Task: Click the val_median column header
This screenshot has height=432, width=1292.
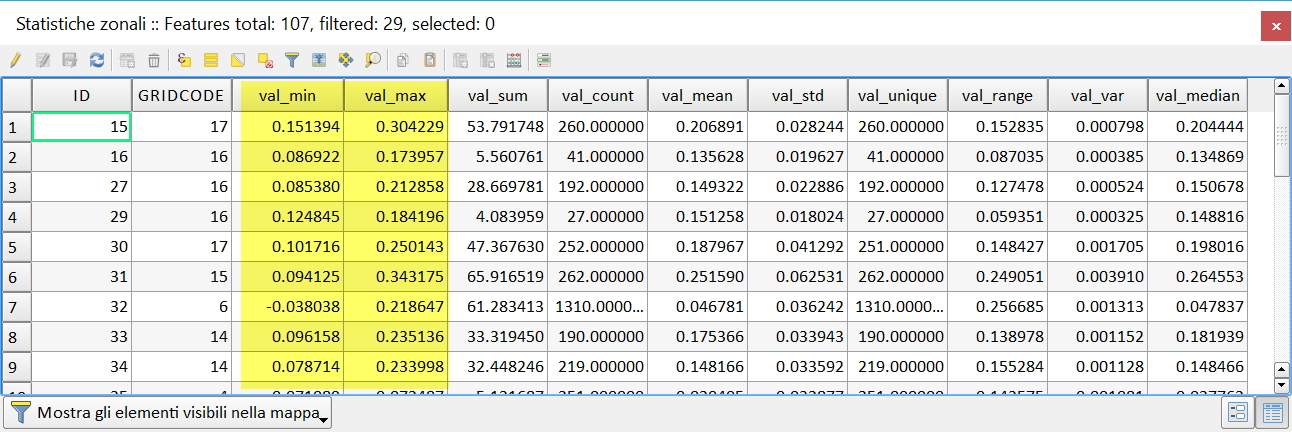Action: 1197,96
